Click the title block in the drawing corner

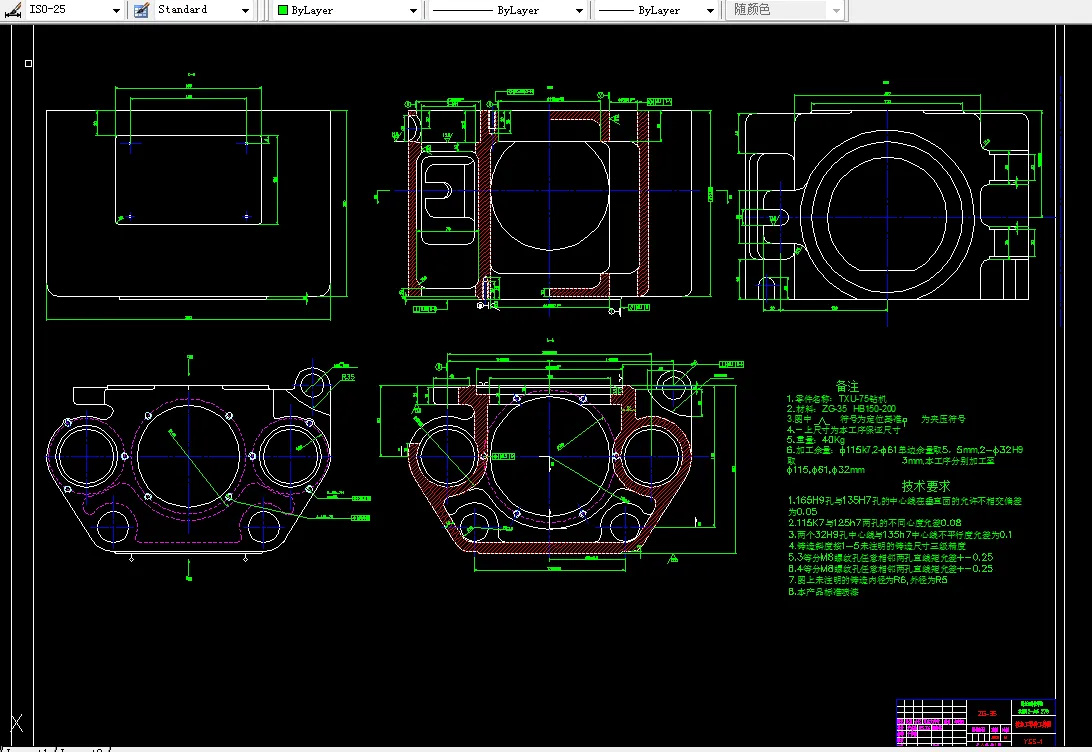point(976,722)
